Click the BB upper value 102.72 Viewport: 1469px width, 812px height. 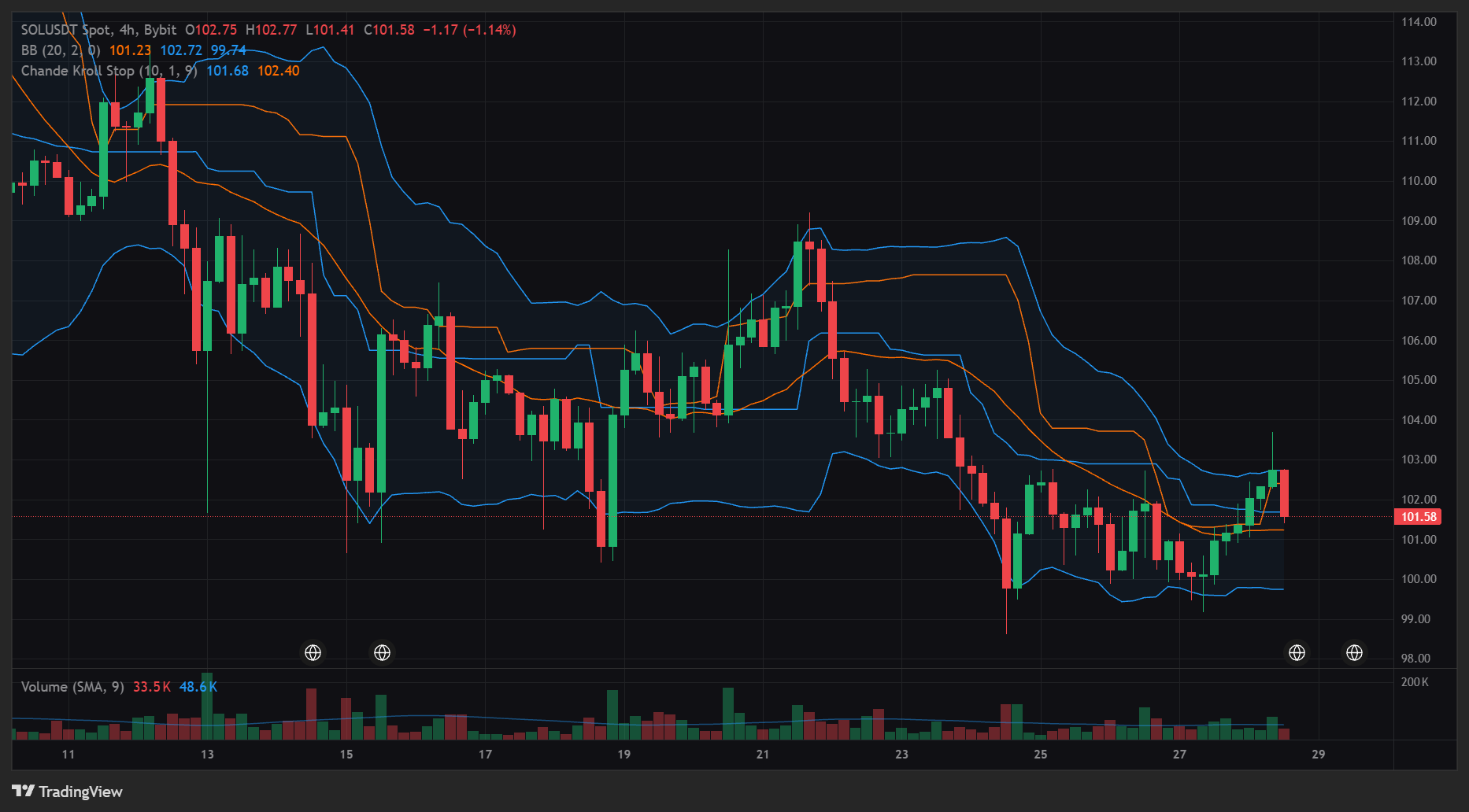pyautogui.click(x=181, y=50)
